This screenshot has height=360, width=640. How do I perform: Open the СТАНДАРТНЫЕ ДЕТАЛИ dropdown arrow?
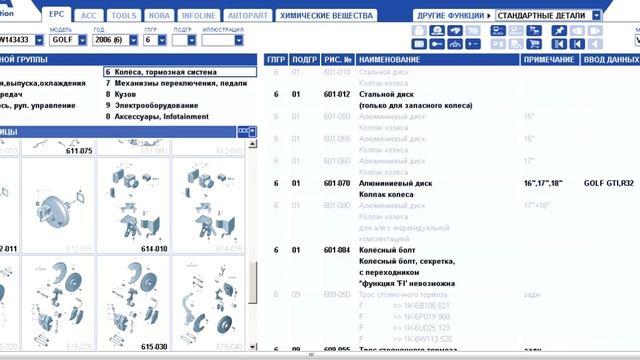tap(596, 16)
